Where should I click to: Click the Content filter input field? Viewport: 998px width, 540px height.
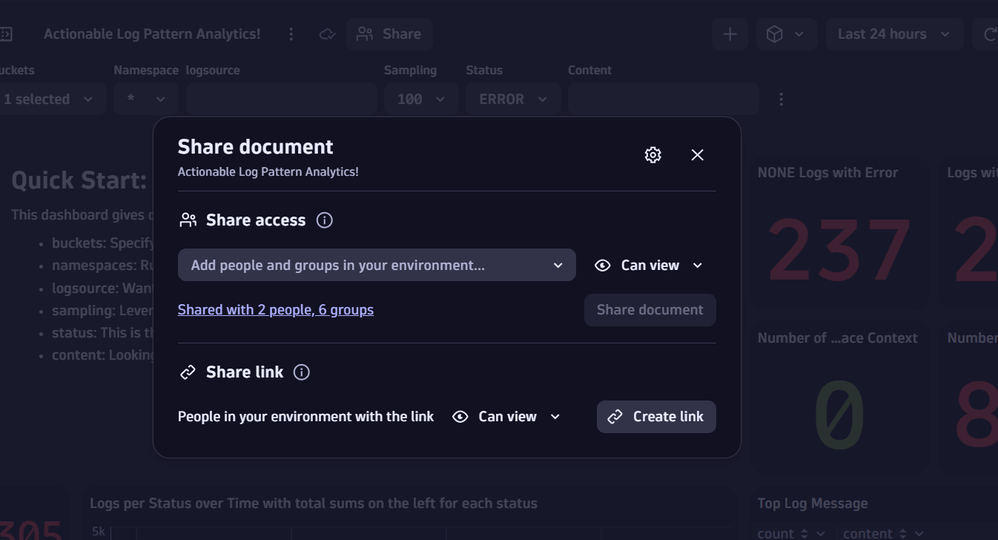tap(662, 99)
